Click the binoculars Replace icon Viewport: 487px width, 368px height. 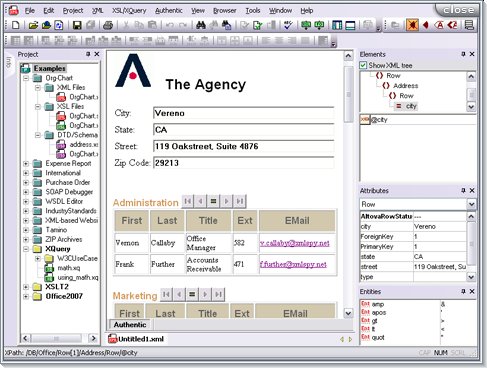point(227,25)
